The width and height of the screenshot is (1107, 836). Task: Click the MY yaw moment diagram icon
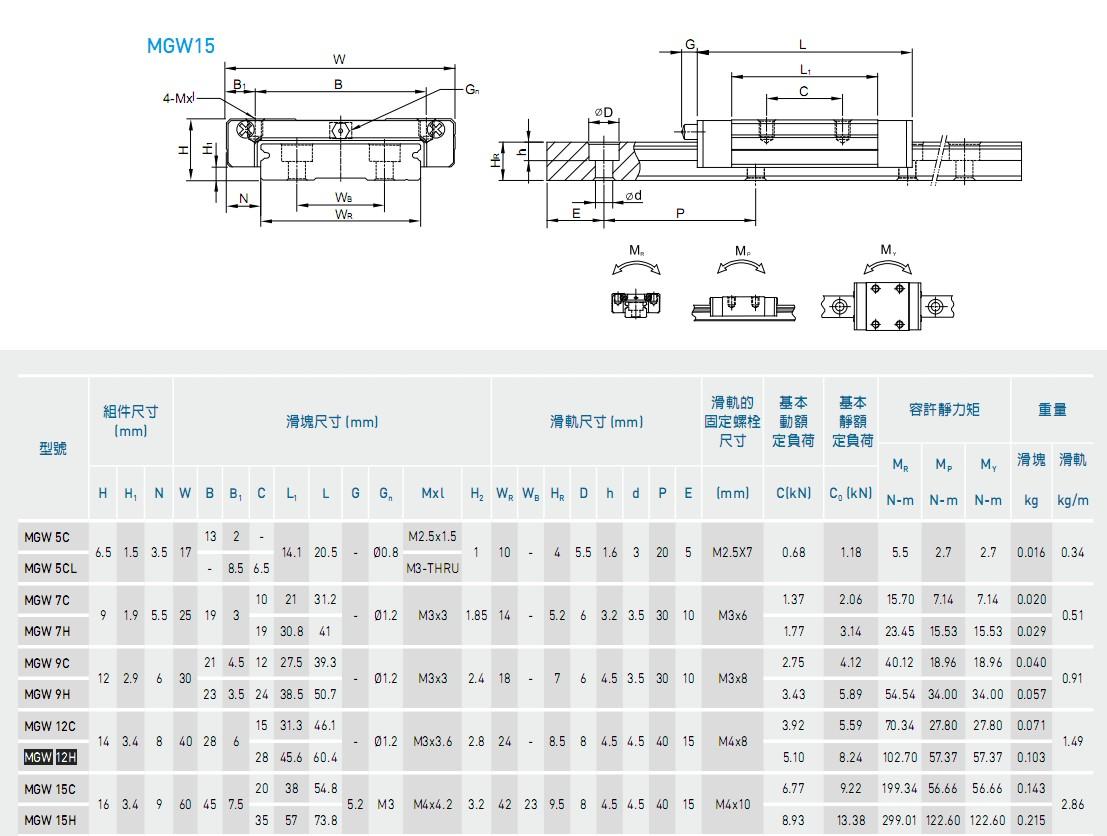pos(888,291)
